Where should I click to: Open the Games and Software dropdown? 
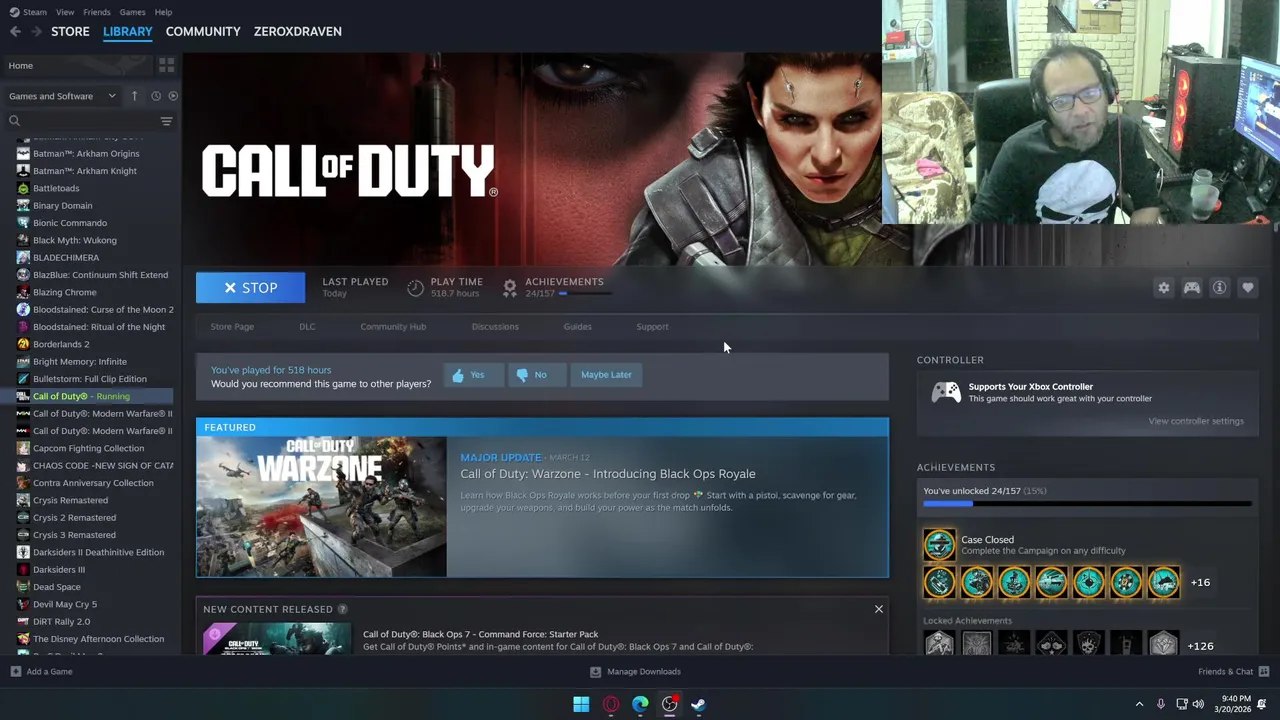pyautogui.click(x=63, y=96)
